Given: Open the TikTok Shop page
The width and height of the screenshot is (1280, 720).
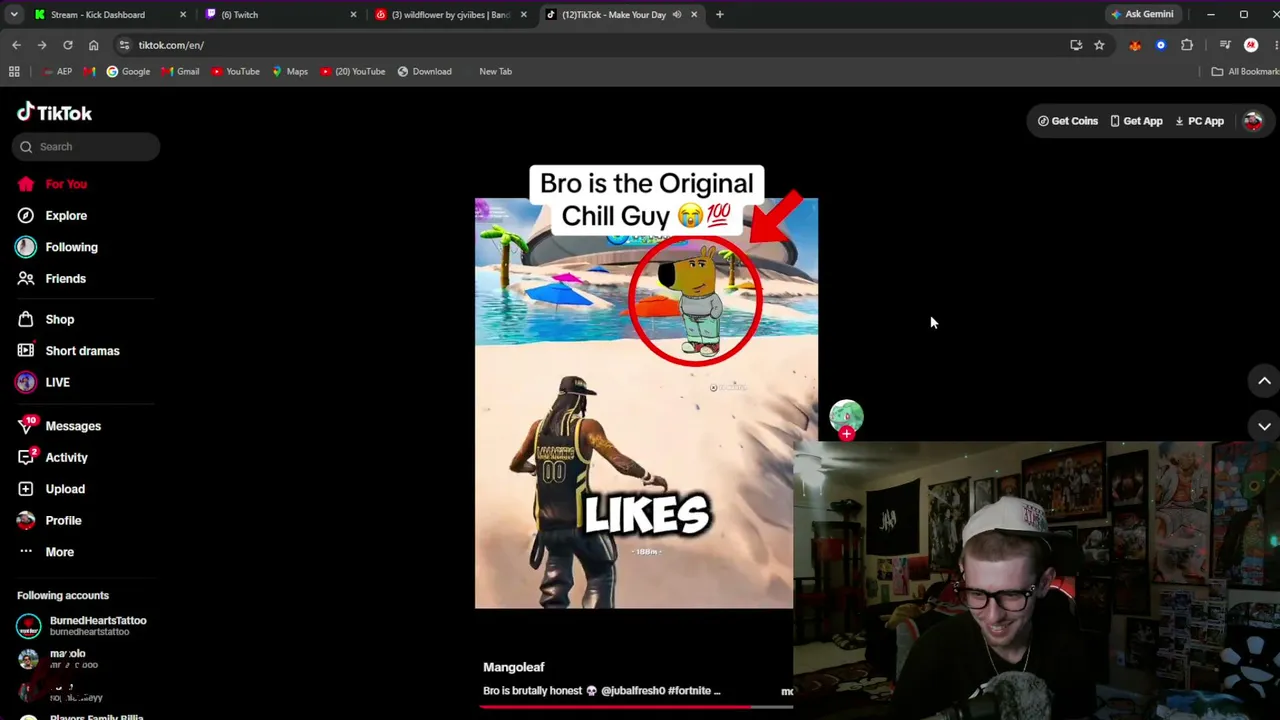Looking at the screenshot, I should point(46,319).
